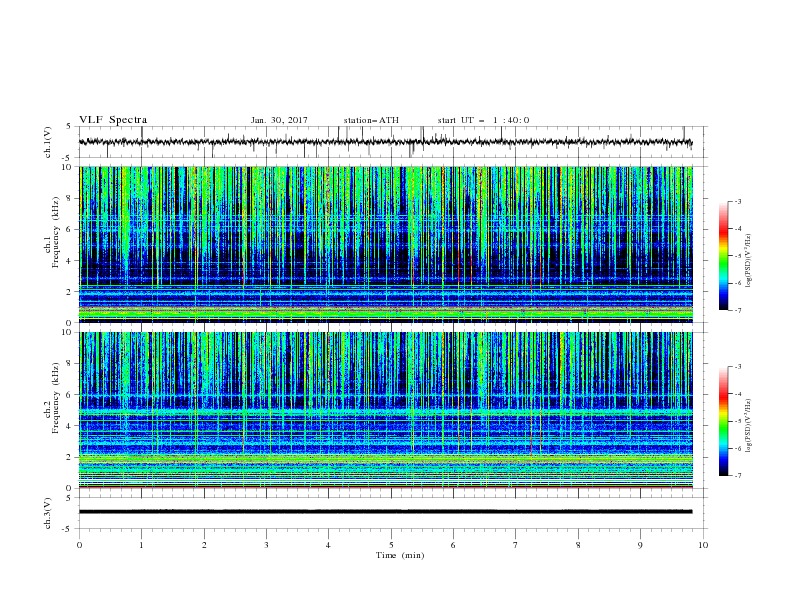The image size is (792, 612).
Task: Click the "-5" tick on the ch.2 colorbar
Action: point(737,421)
